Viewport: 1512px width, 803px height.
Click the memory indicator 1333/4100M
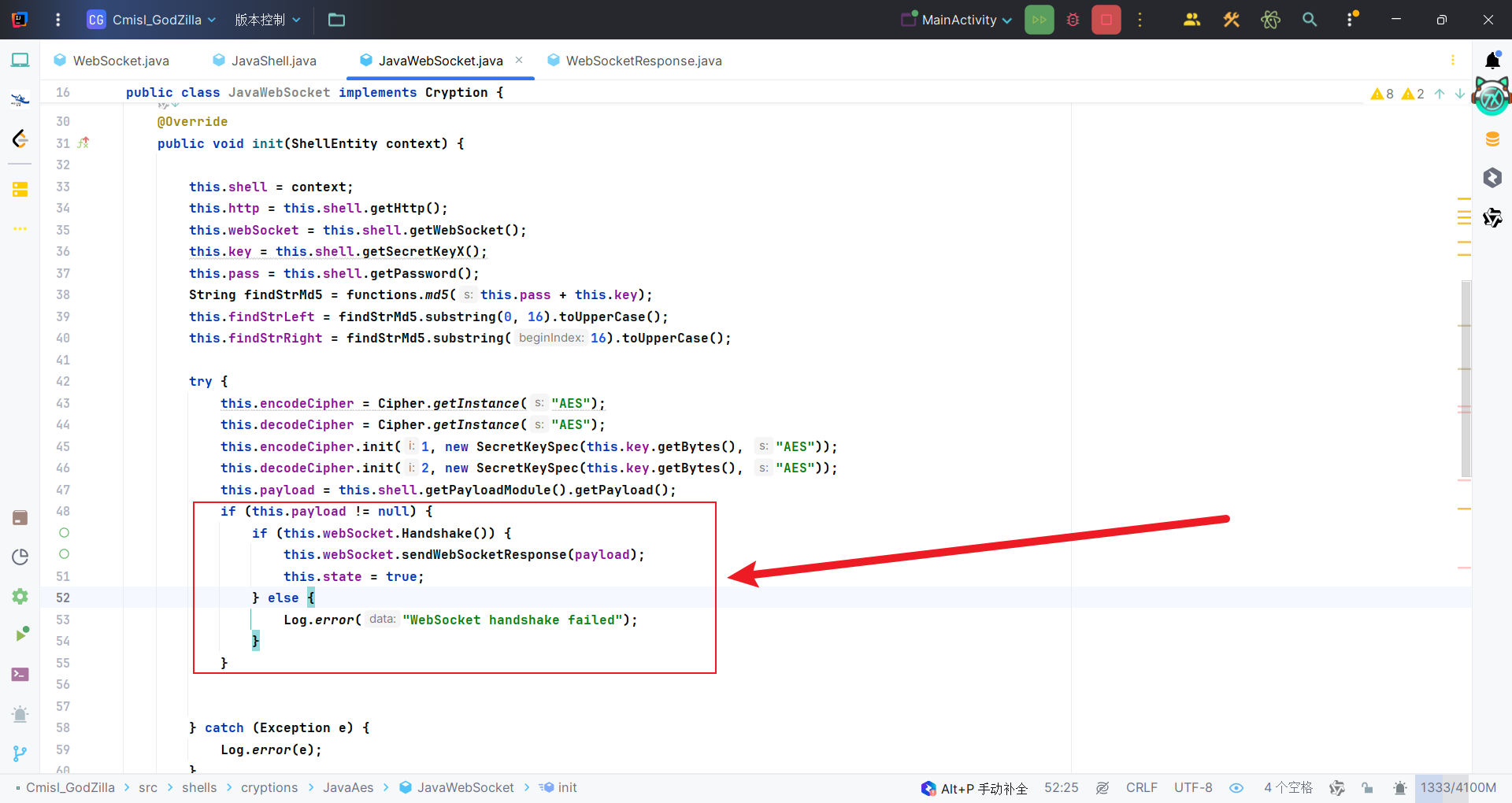coord(1458,787)
